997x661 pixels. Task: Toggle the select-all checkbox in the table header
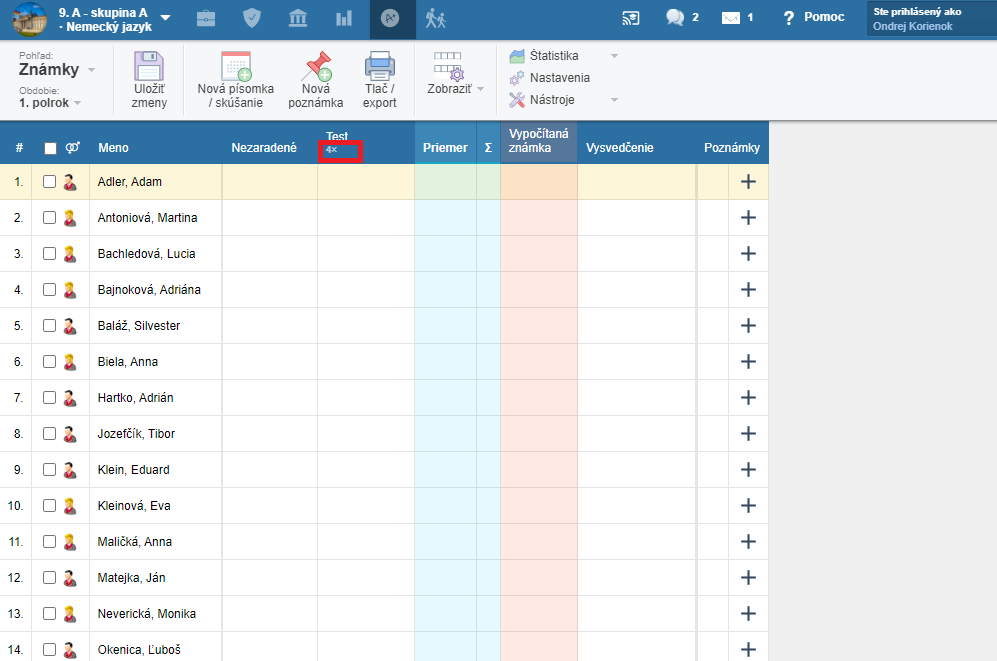point(50,148)
